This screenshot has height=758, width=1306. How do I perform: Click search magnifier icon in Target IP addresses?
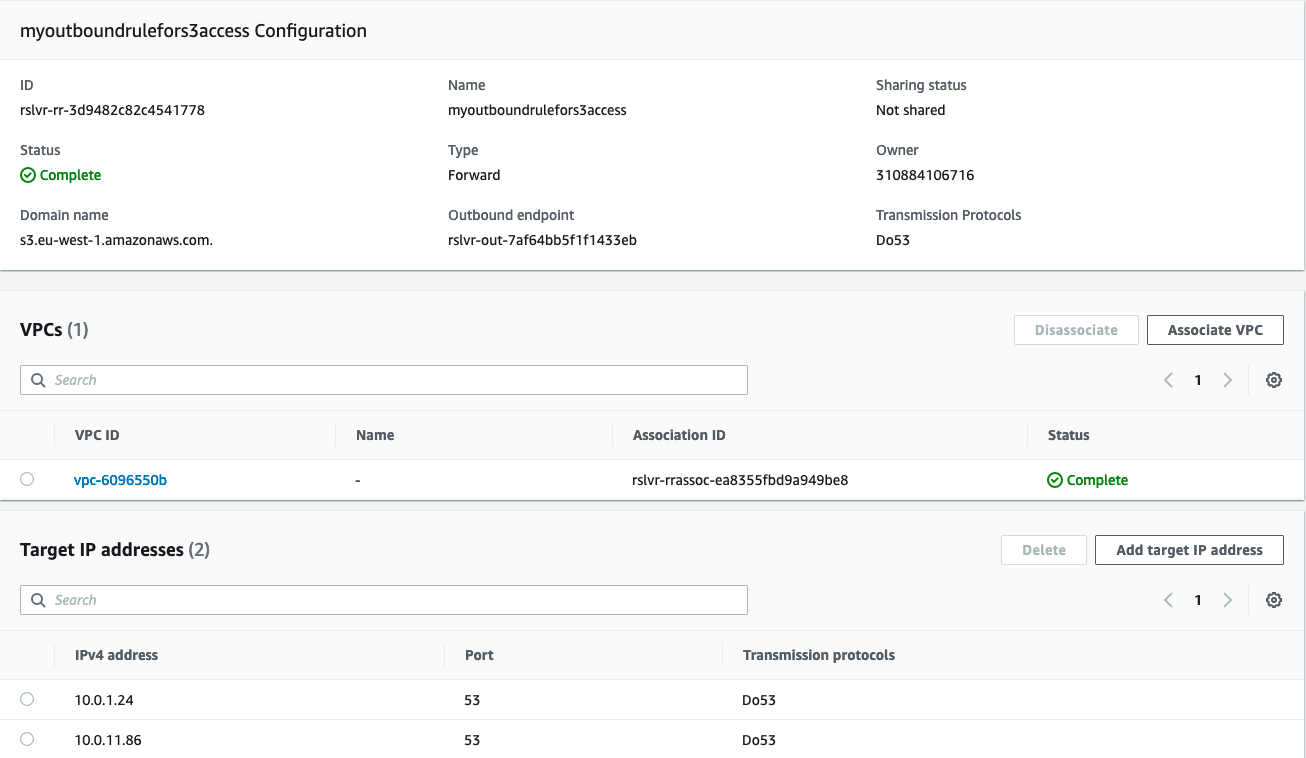tap(38, 600)
